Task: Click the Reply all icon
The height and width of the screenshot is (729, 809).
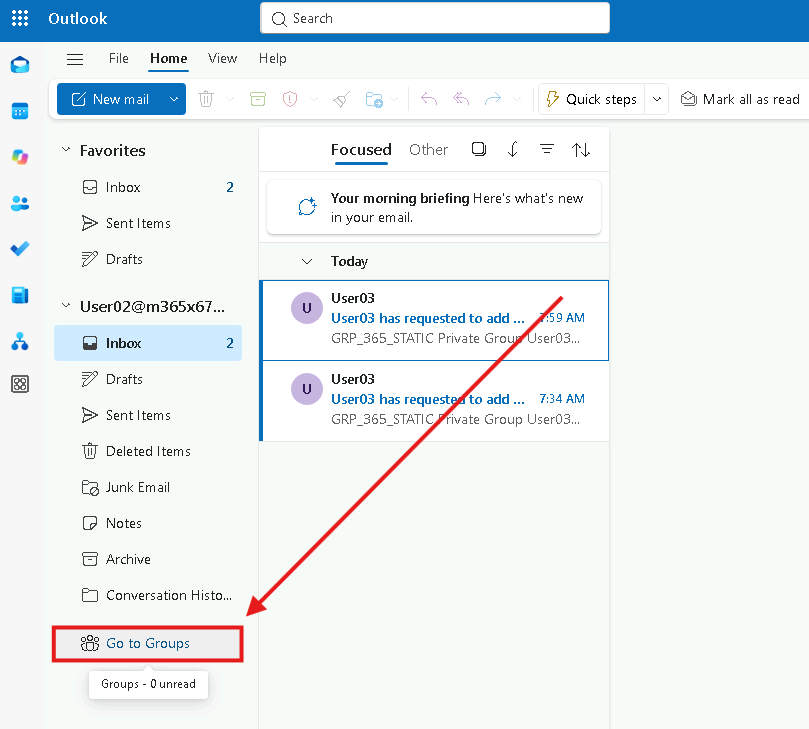Action: coord(461,99)
